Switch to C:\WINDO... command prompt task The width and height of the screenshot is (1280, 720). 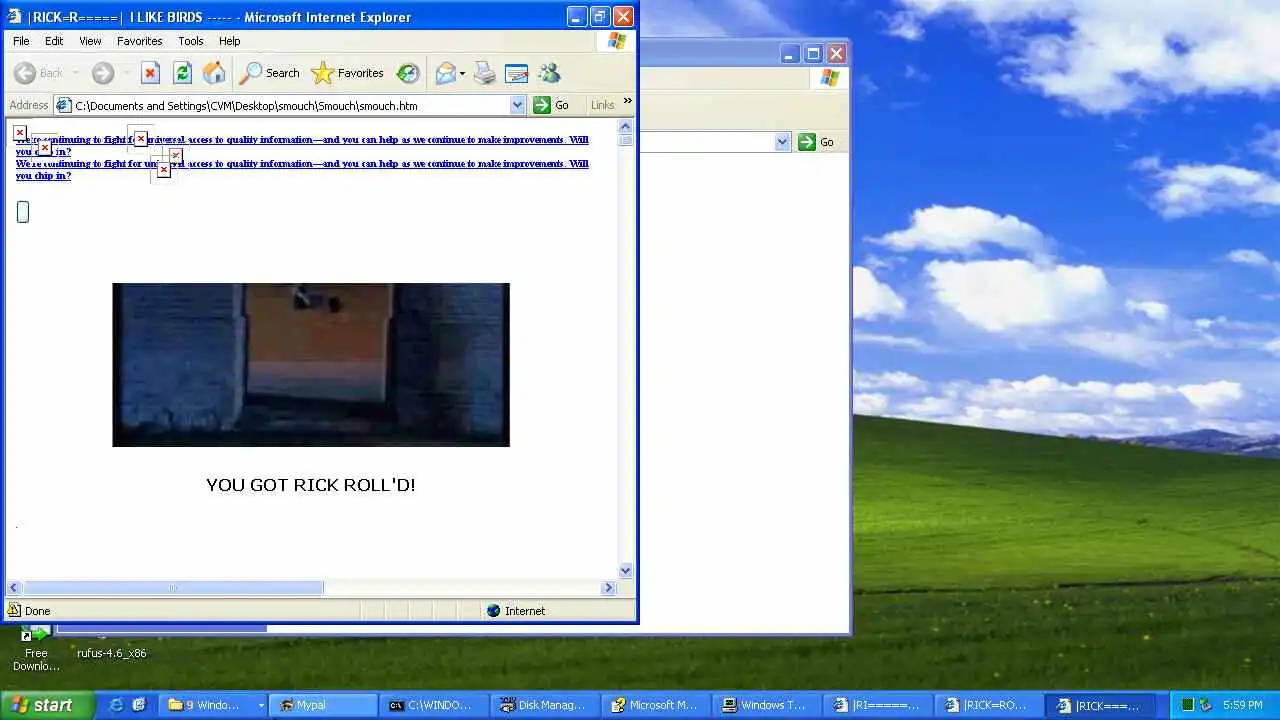(432, 705)
